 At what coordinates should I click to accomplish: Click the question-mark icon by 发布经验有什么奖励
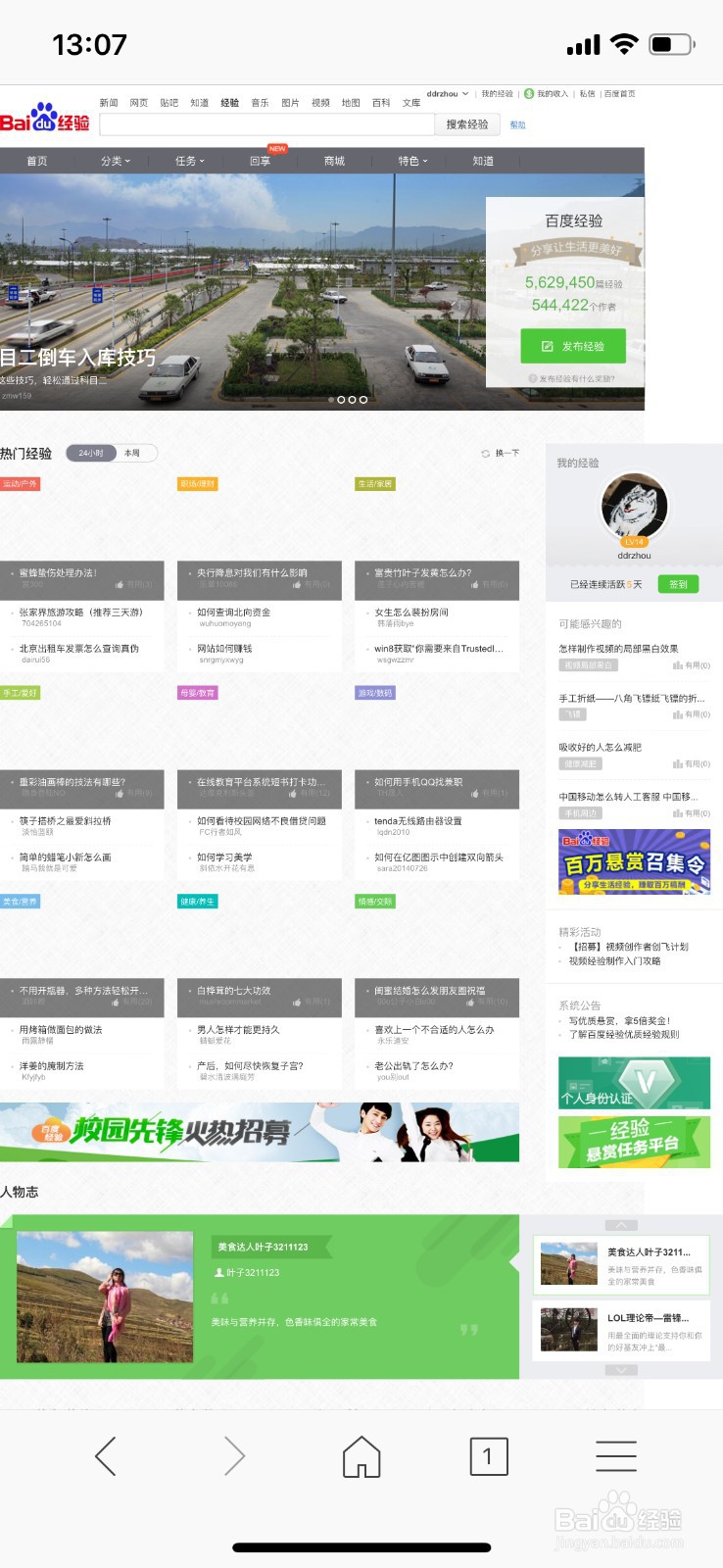click(x=532, y=378)
